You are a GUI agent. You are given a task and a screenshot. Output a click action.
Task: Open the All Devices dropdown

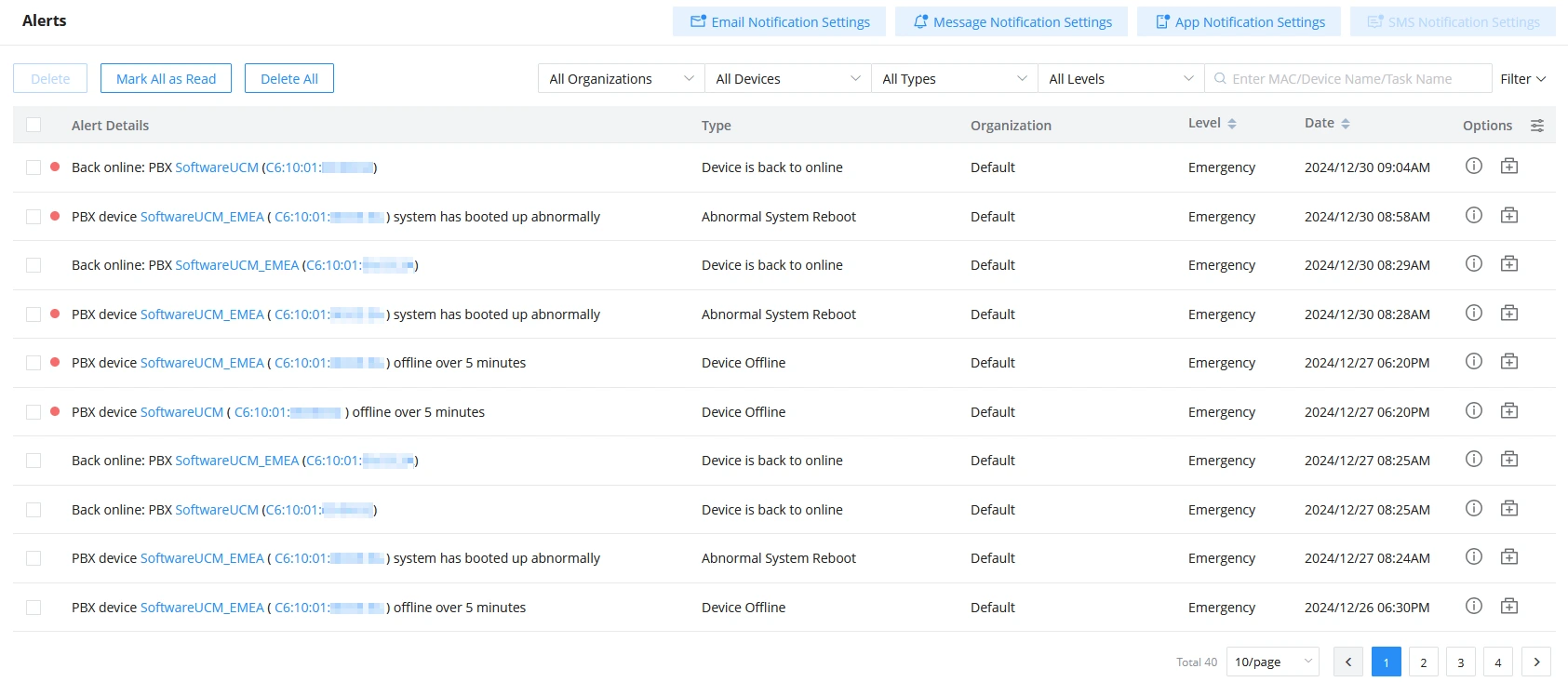point(787,79)
